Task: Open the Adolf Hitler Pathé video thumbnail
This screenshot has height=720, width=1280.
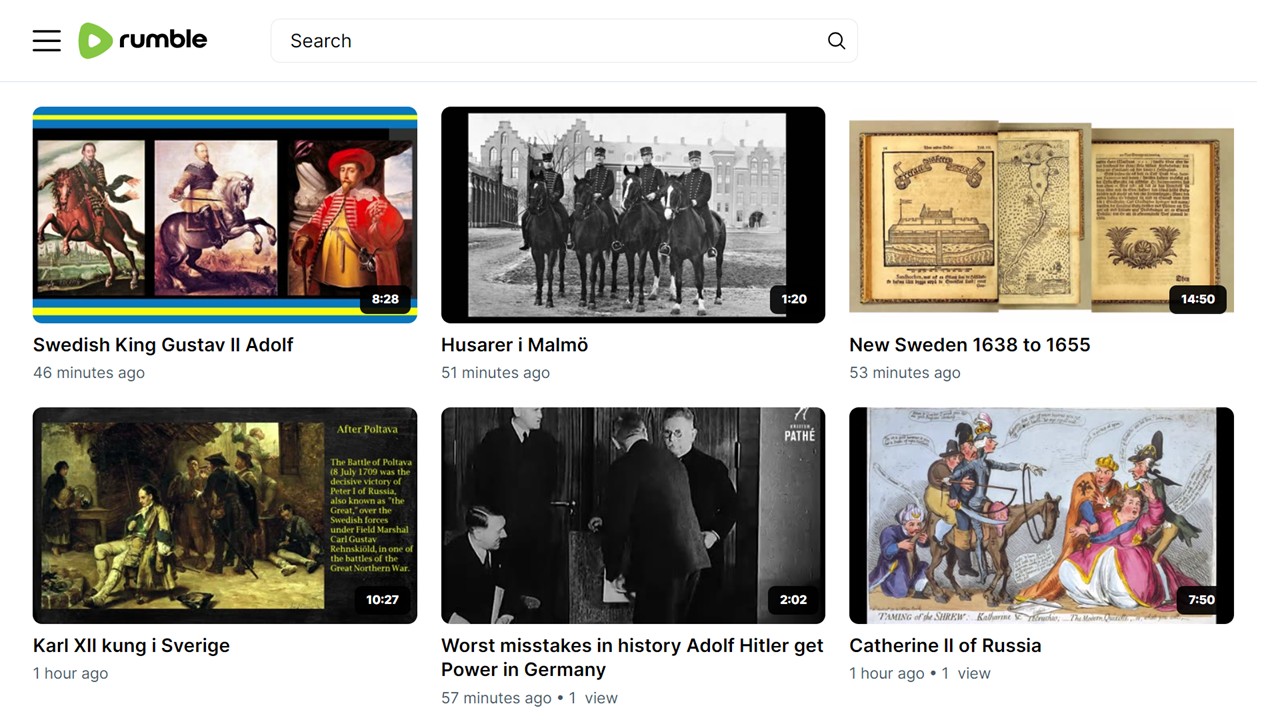Action: [633, 515]
